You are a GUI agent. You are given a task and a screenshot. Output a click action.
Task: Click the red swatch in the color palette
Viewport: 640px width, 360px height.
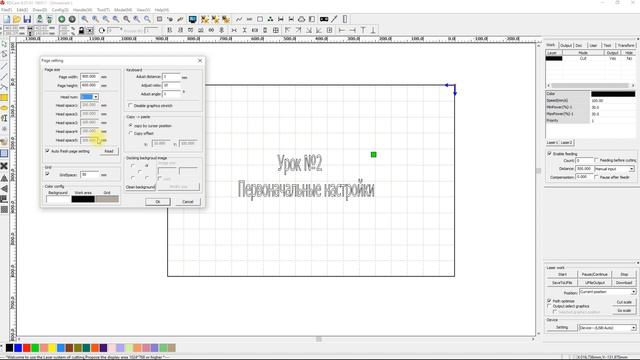pos(27,348)
